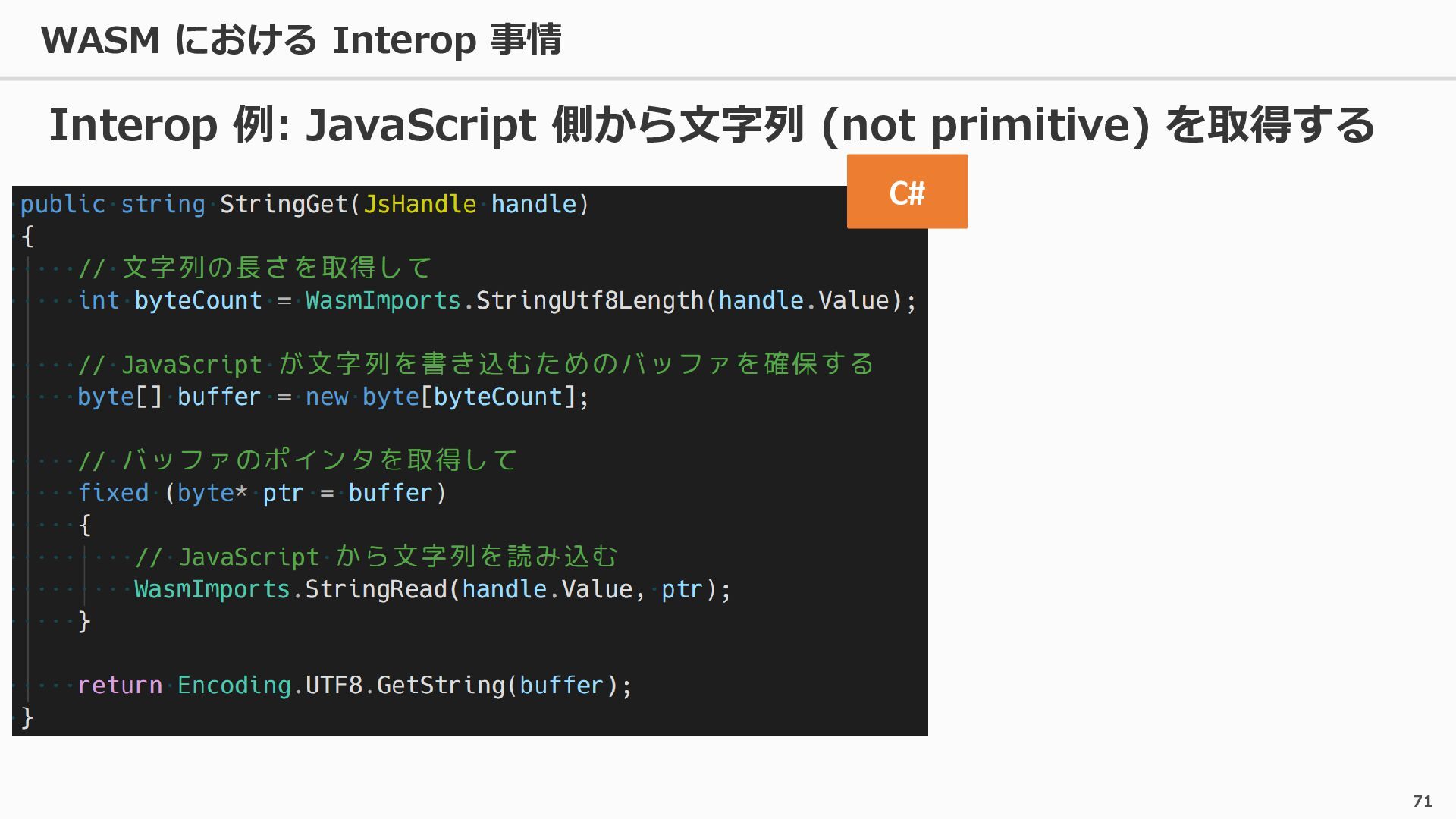1456x819 pixels.
Task: Click the orange C# label badge
Action: click(907, 192)
